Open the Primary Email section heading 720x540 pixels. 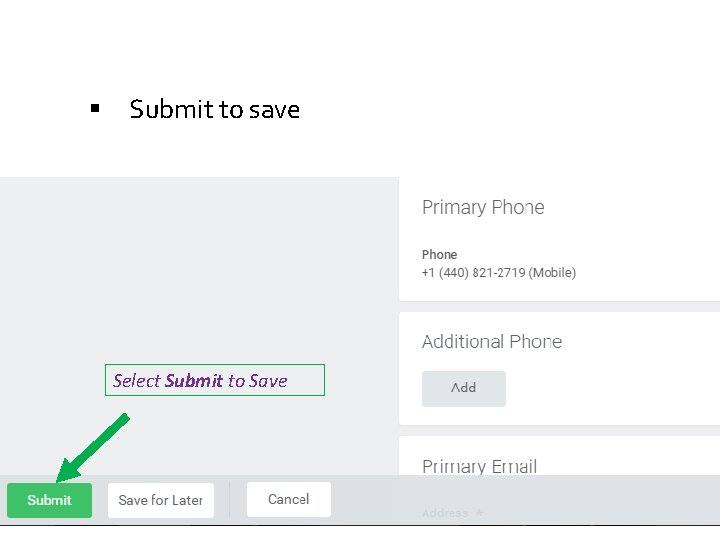point(479,466)
